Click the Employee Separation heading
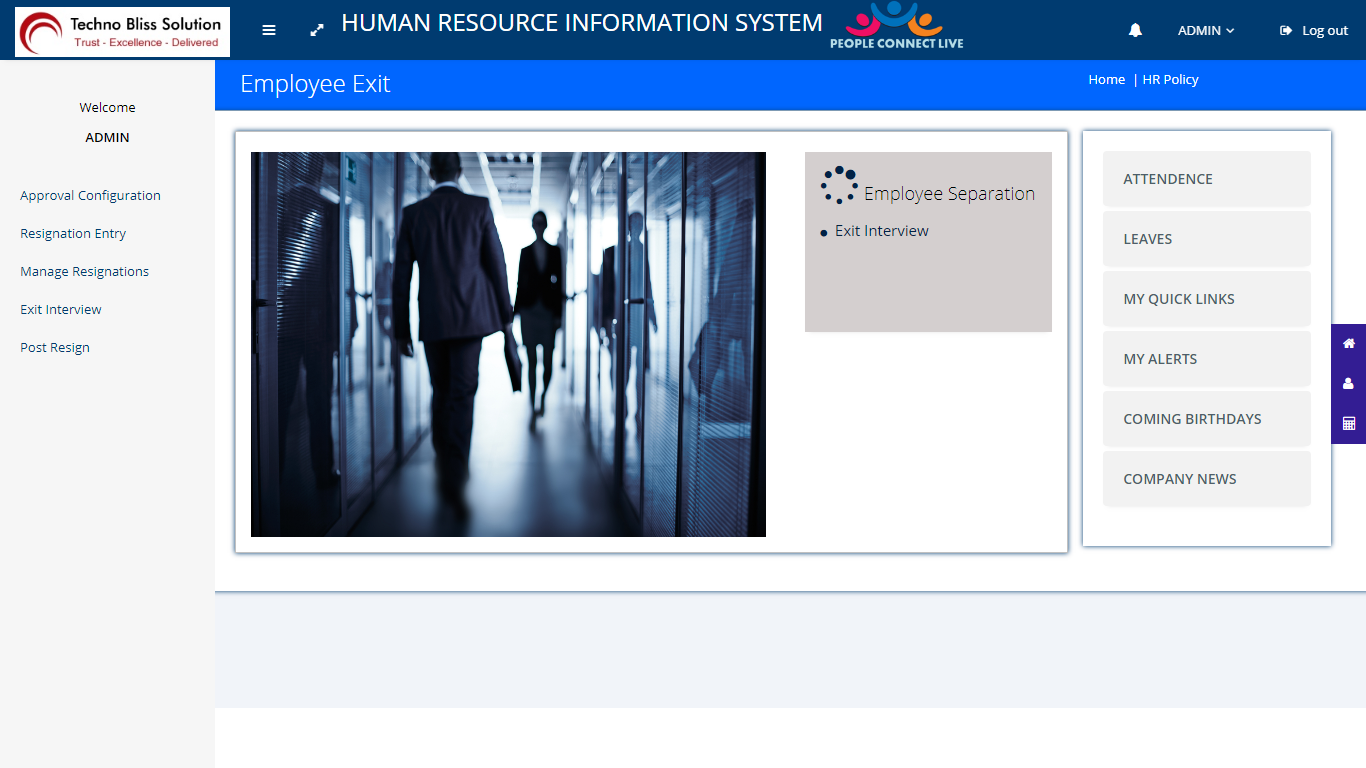The width and height of the screenshot is (1366, 768). [x=950, y=194]
